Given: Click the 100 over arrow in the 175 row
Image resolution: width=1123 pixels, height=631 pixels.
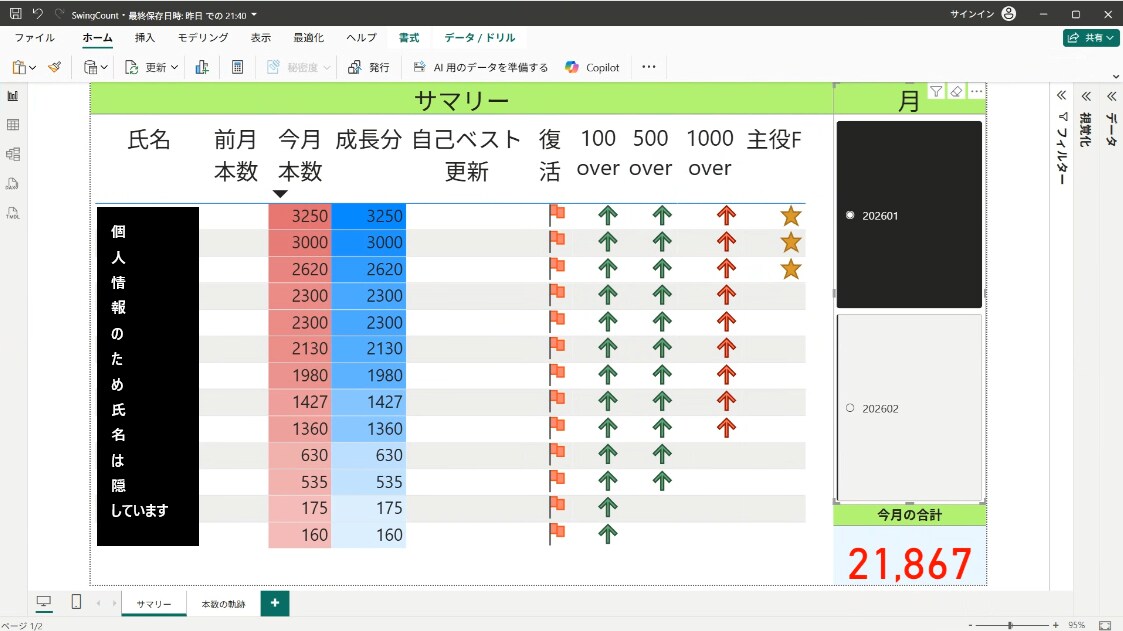Looking at the screenshot, I should pyautogui.click(x=607, y=507).
